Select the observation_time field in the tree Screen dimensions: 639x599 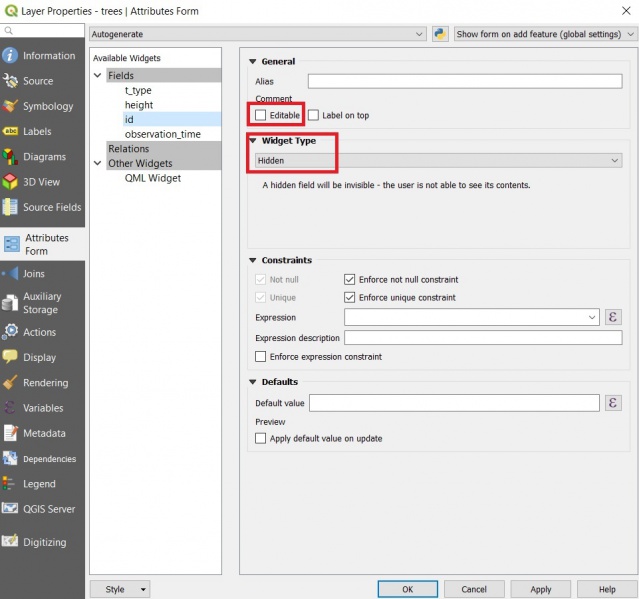(162, 134)
